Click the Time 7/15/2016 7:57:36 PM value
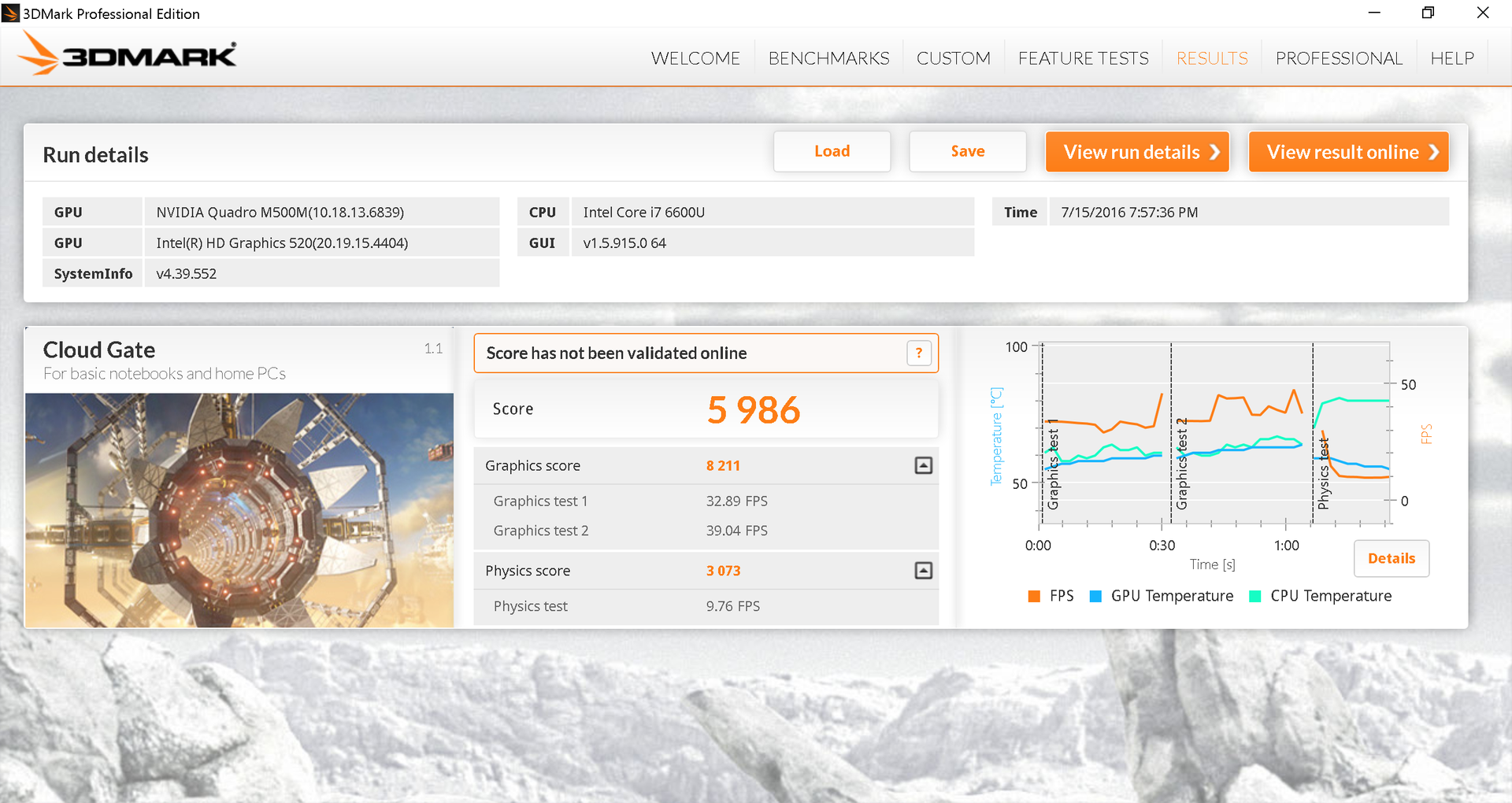This screenshot has width=1512, height=803. point(1249,212)
